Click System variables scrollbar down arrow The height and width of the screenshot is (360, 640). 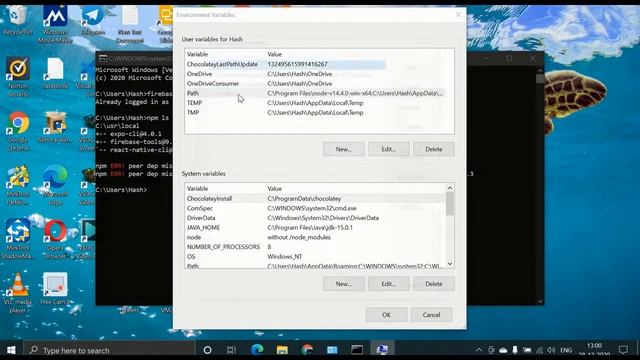(450, 264)
